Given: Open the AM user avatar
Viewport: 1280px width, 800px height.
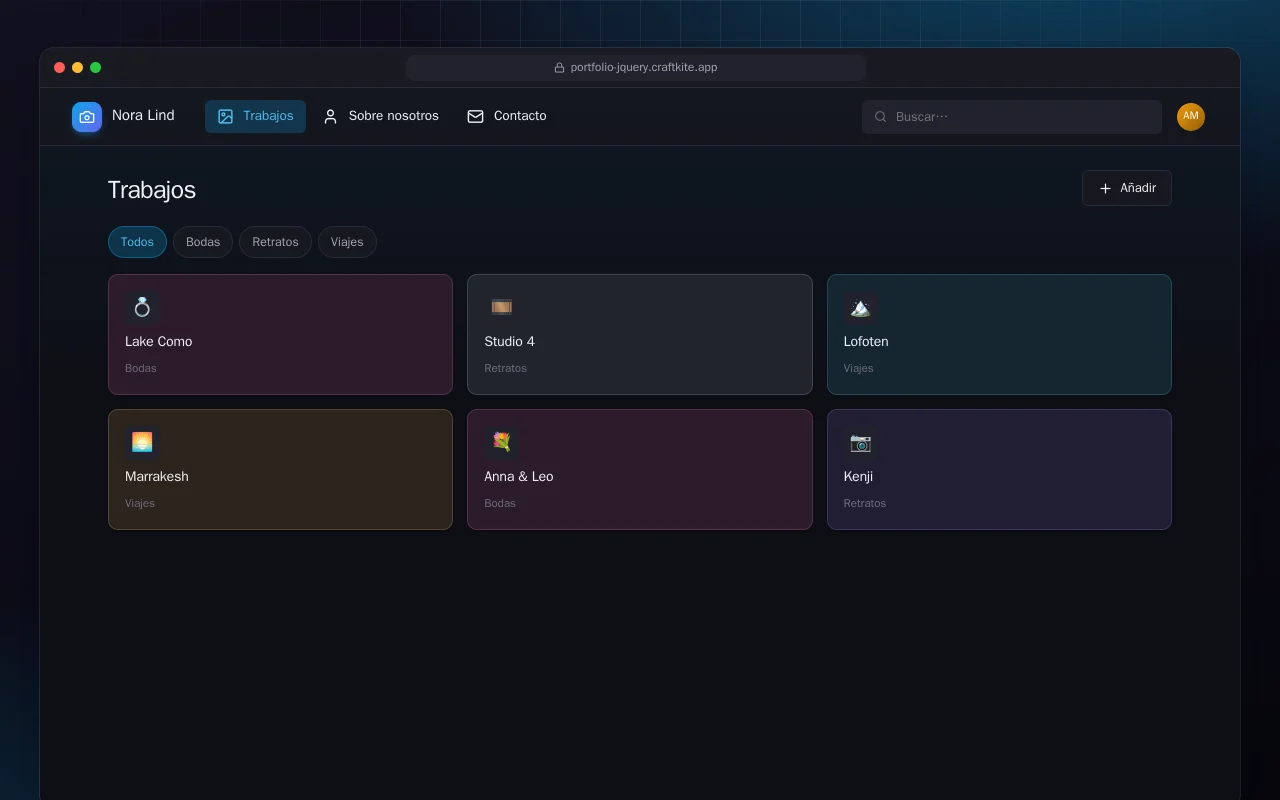Looking at the screenshot, I should coord(1190,117).
